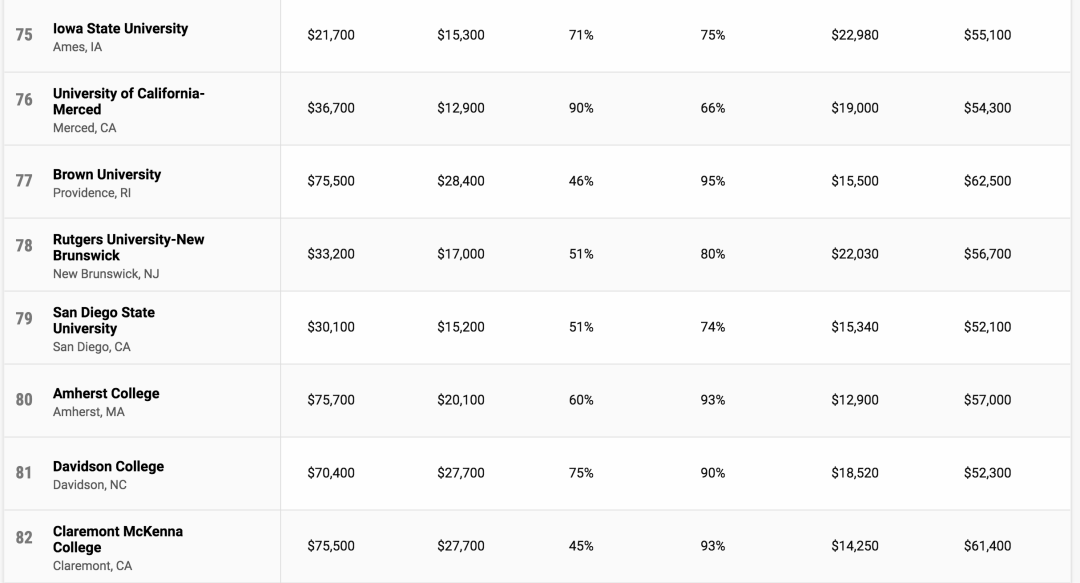Click rank number 80 cell
This screenshot has height=583, width=1080.
tap(24, 400)
